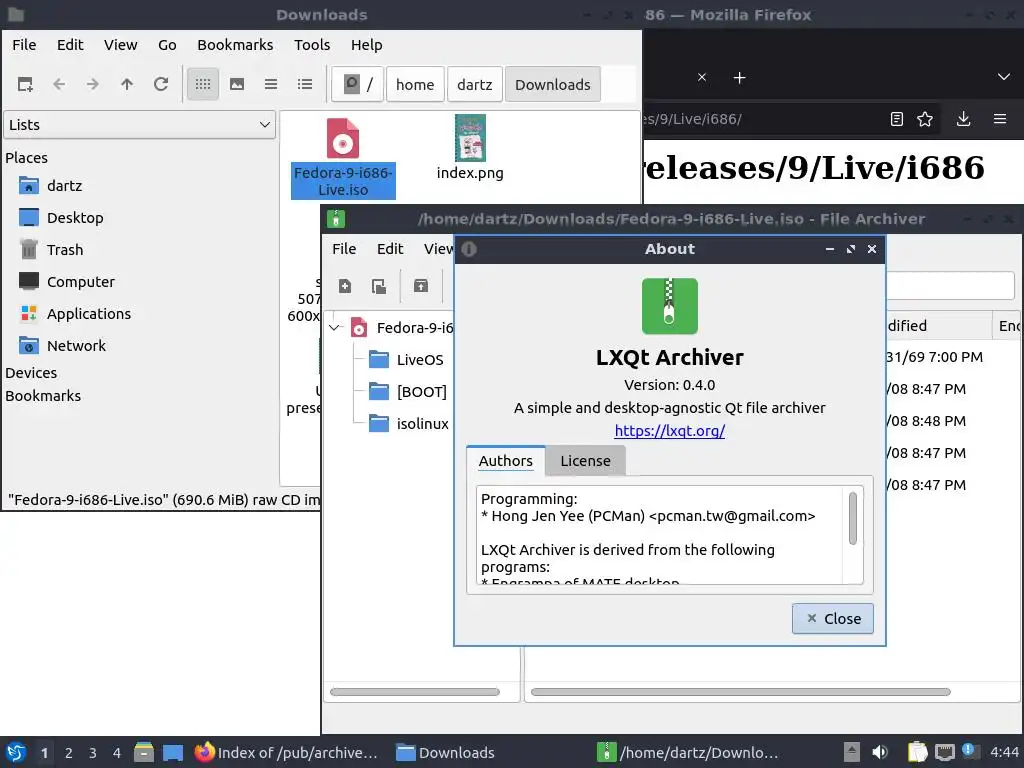Open the https://lxqt.org/ link
The image size is (1024, 768).
(669, 430)
